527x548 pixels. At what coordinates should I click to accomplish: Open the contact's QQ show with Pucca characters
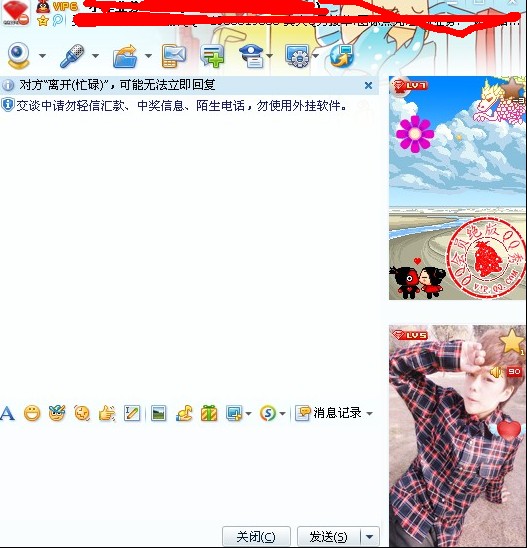pyautogui.click(x=457, y=188)
